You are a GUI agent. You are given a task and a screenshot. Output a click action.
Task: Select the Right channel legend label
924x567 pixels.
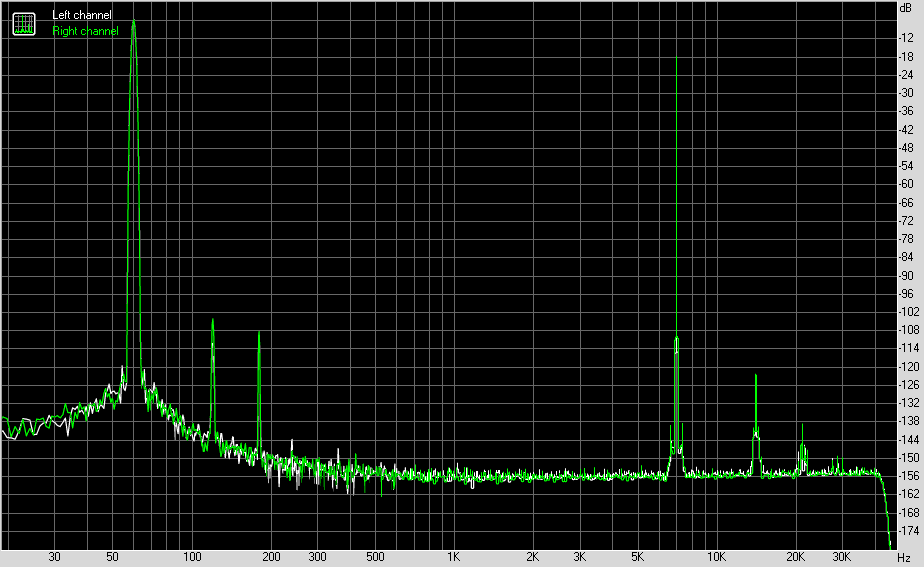coord(85,31)
